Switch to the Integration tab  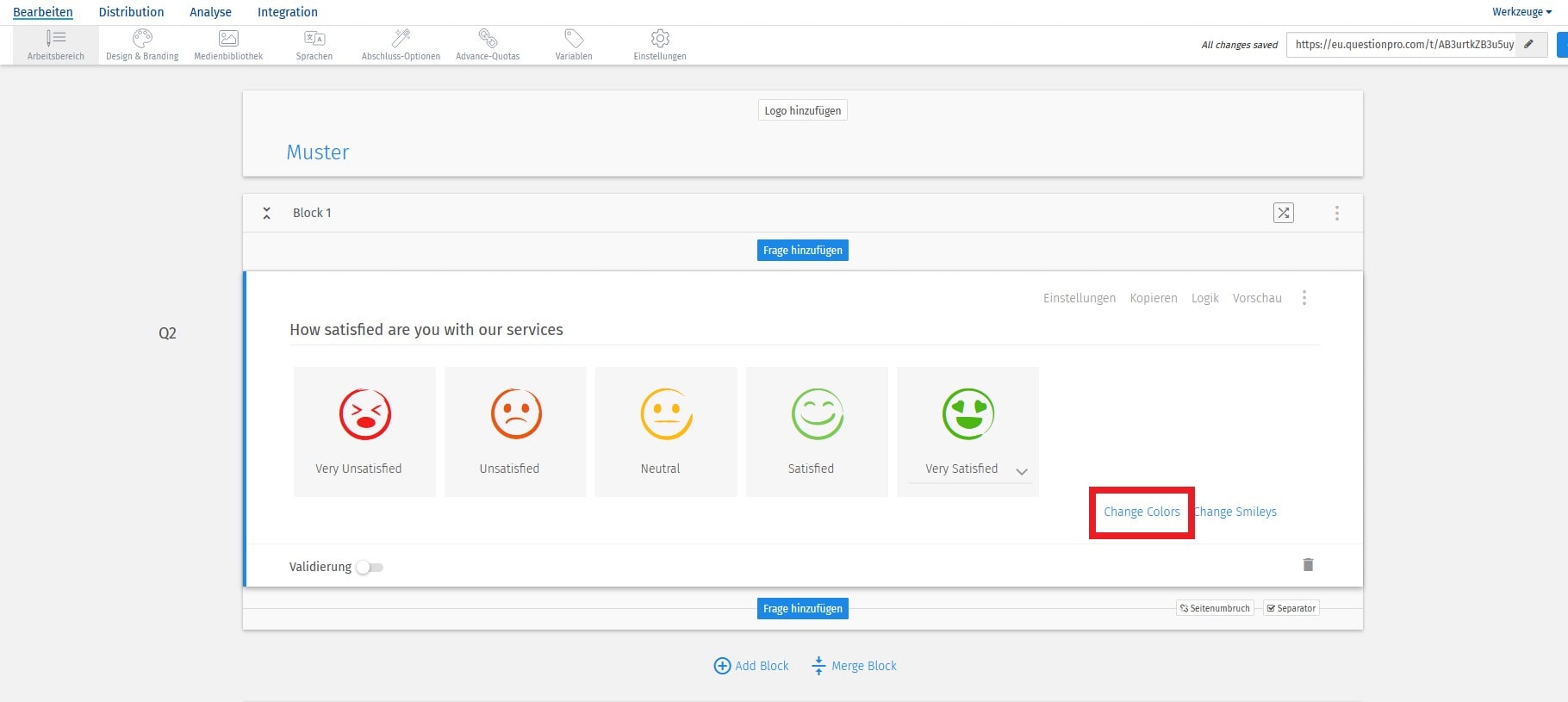288,12
